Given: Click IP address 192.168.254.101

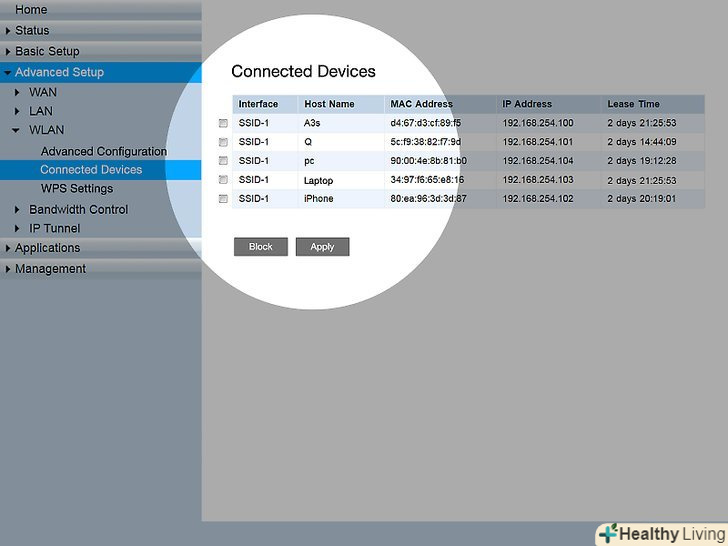Looking at the screenshot, I should coord(538,142).
